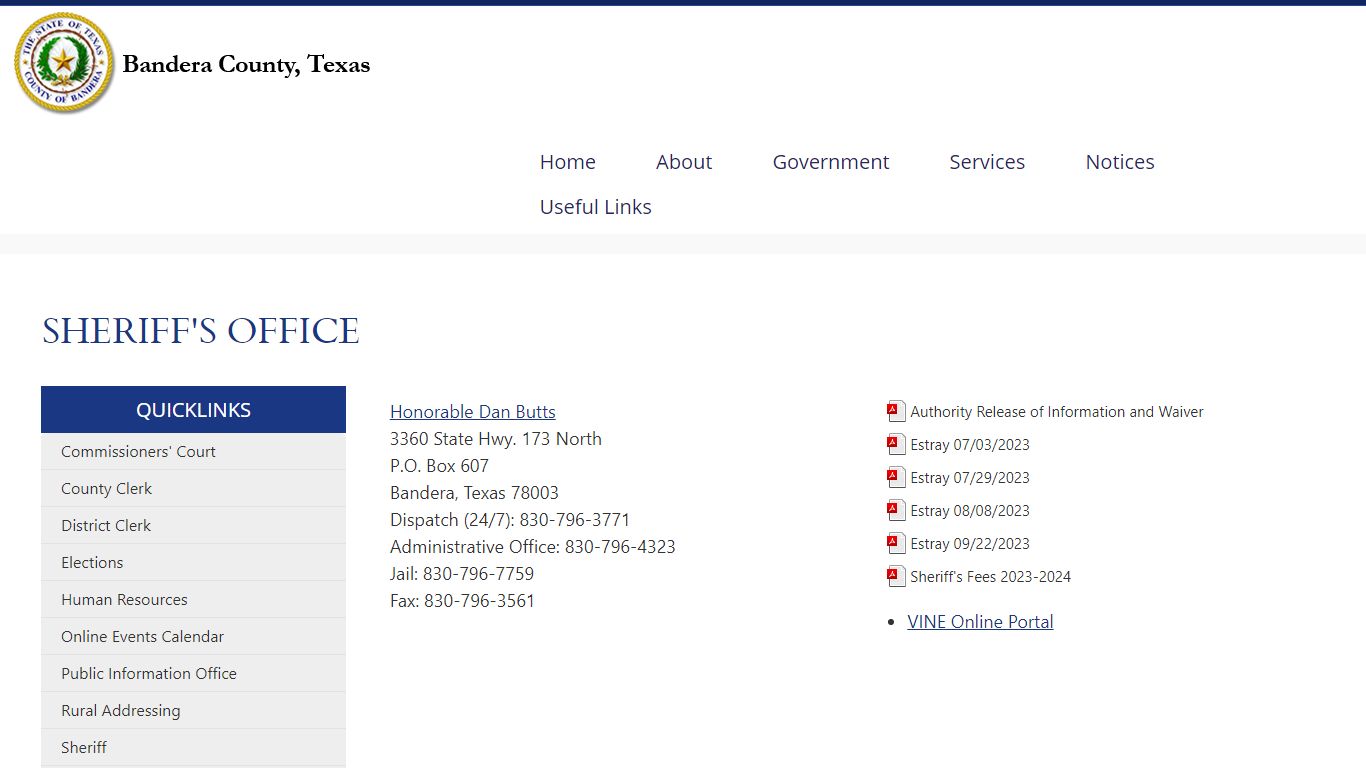Go to County Clerk quicklink
The image size is (1366, 768).
pyautogui.click(x=193, y=489)
